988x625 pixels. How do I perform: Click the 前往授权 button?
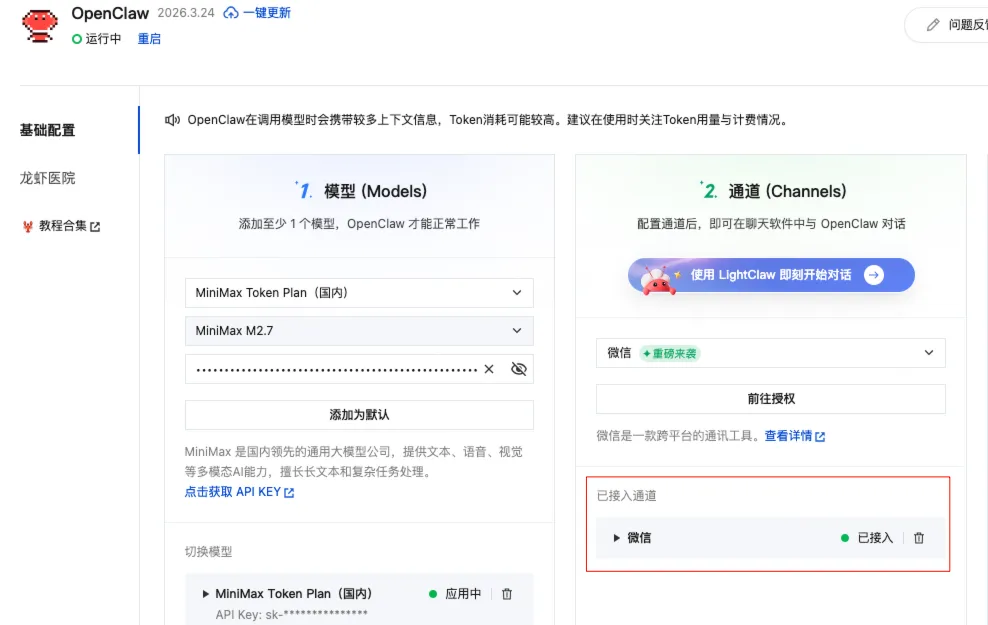(x=771, y=399)
